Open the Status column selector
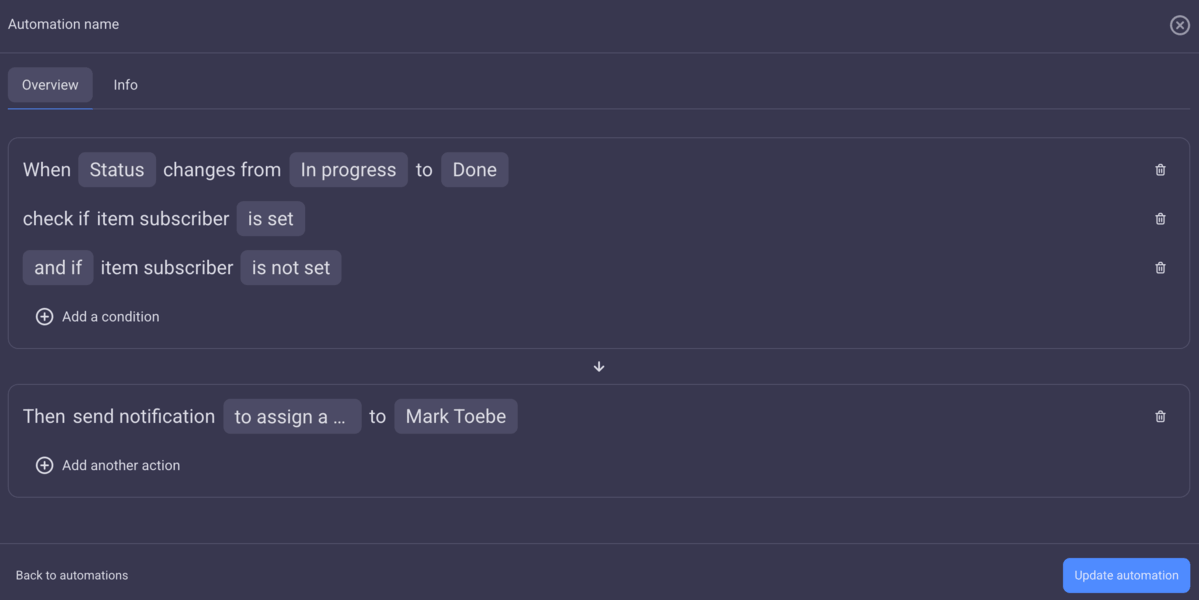 click(x=116, y=169)
